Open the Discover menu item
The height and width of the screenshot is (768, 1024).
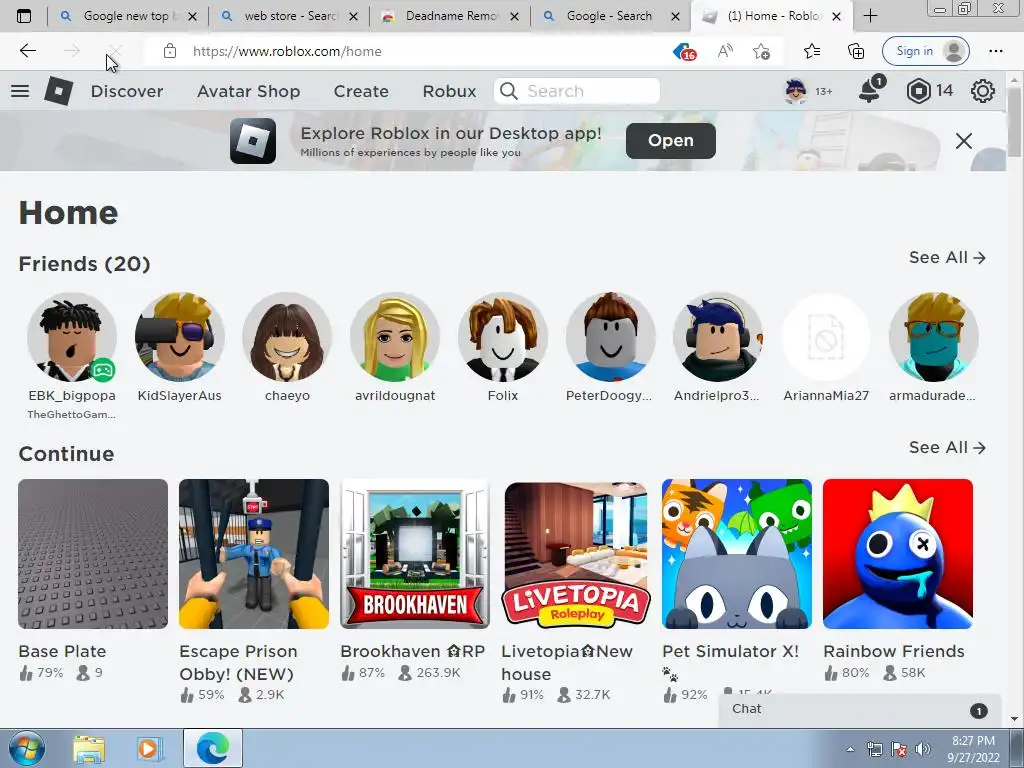tap(127, 91)
